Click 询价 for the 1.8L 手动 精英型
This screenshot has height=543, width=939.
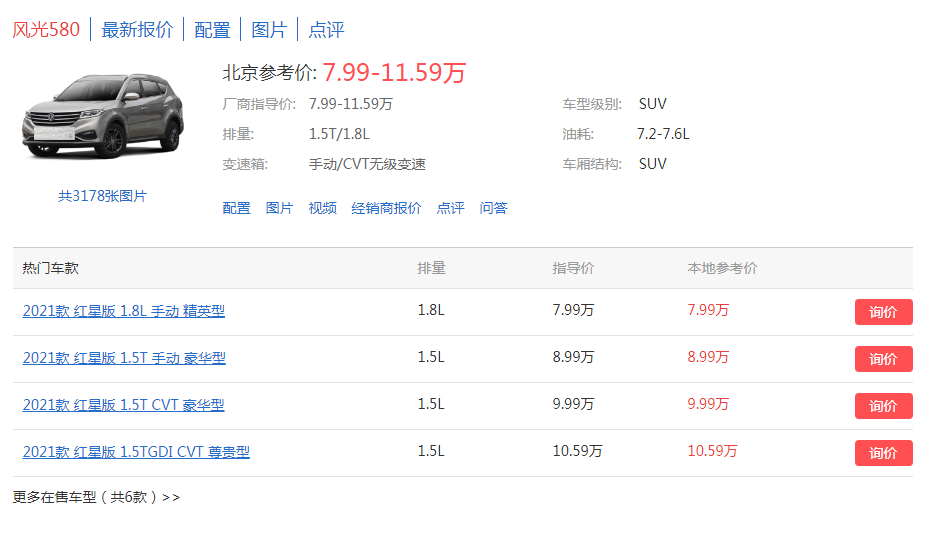click(883, 312)
